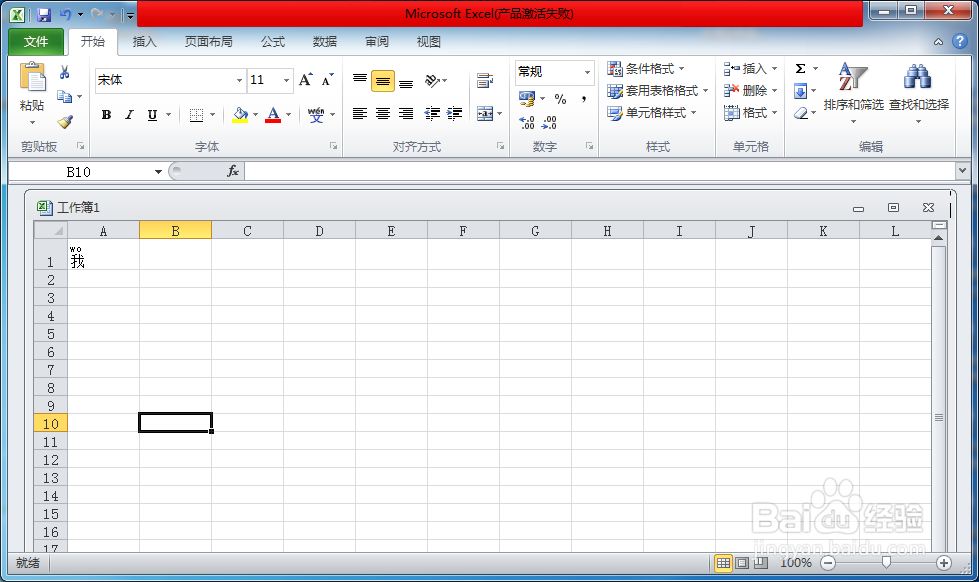Screen dimensions: 979x582
Task: Click the Fill down icon
Action: (x=800, y=91)
